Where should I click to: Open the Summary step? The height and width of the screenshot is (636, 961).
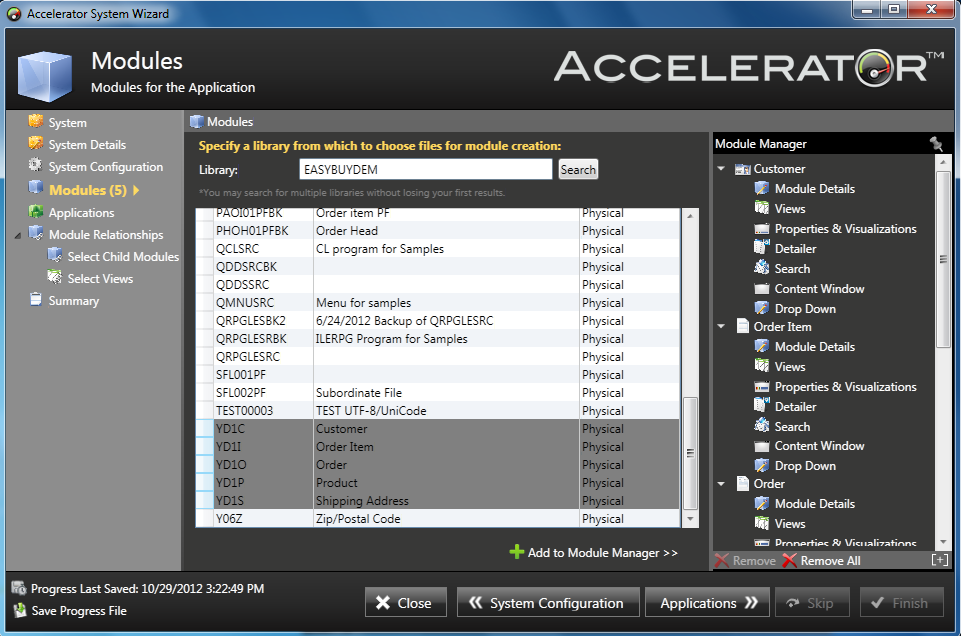pyautogui.click(x=74, y=301)
